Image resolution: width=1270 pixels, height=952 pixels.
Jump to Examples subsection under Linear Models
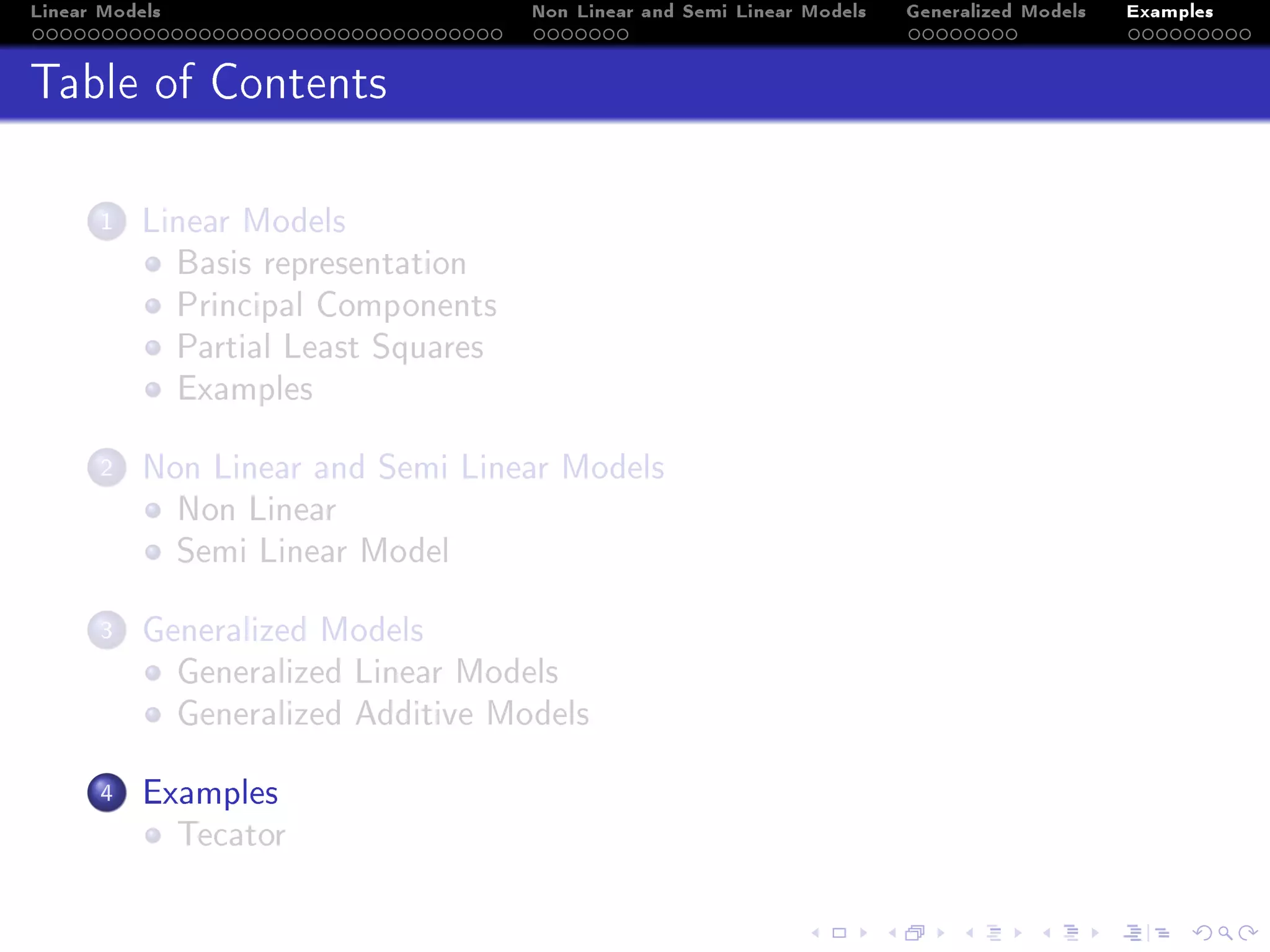245,389
